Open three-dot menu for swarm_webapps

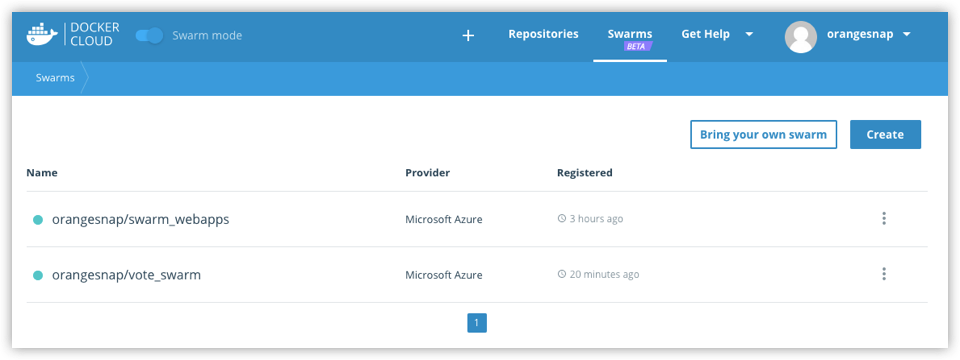[883, 219]
